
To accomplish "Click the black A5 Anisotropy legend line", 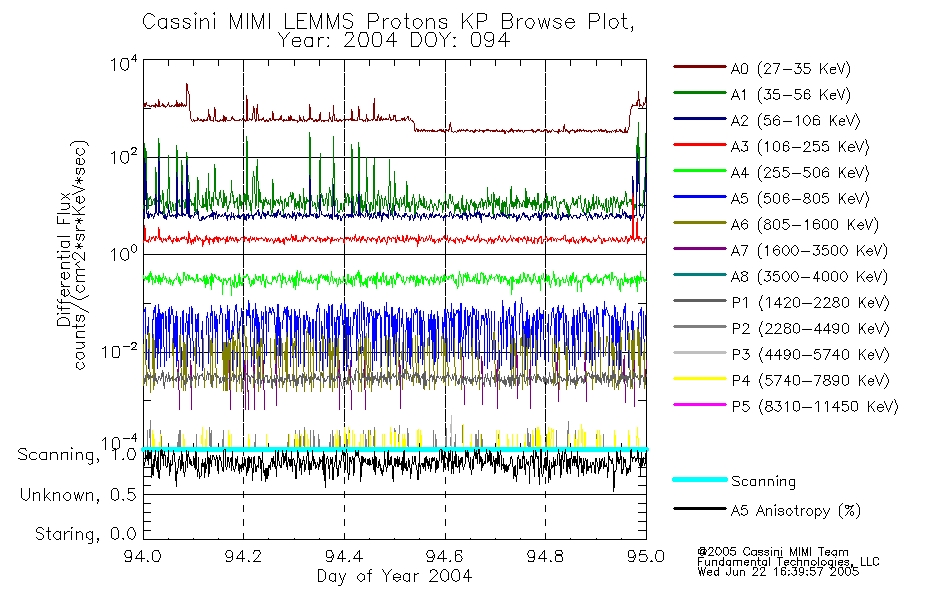I will [700, 508].
